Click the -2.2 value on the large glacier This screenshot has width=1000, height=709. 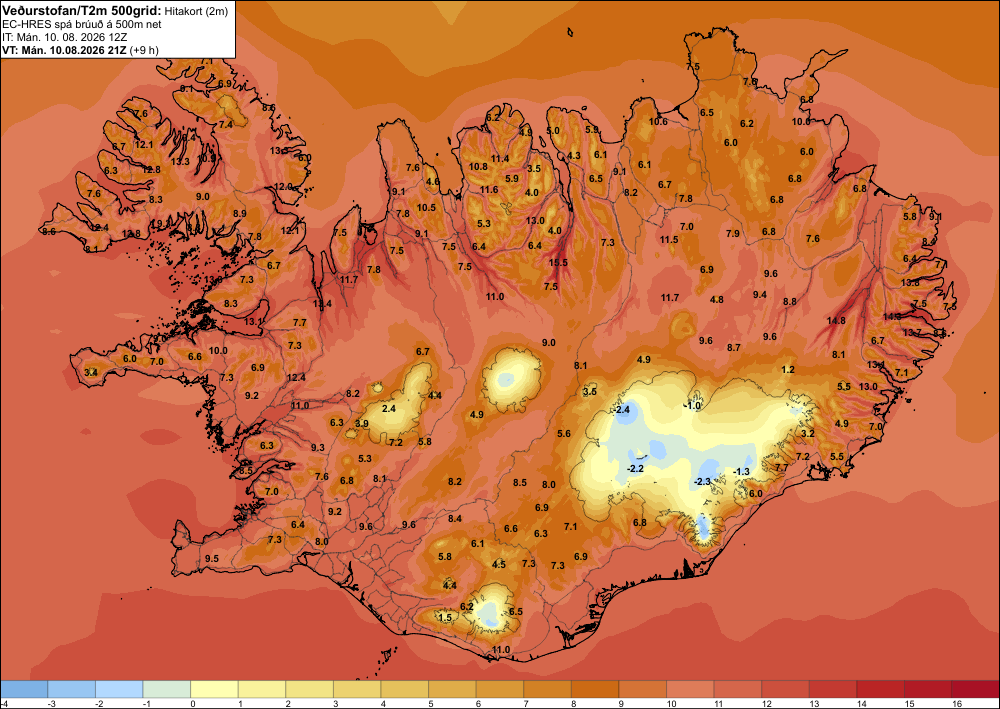[x=635, y=469]
